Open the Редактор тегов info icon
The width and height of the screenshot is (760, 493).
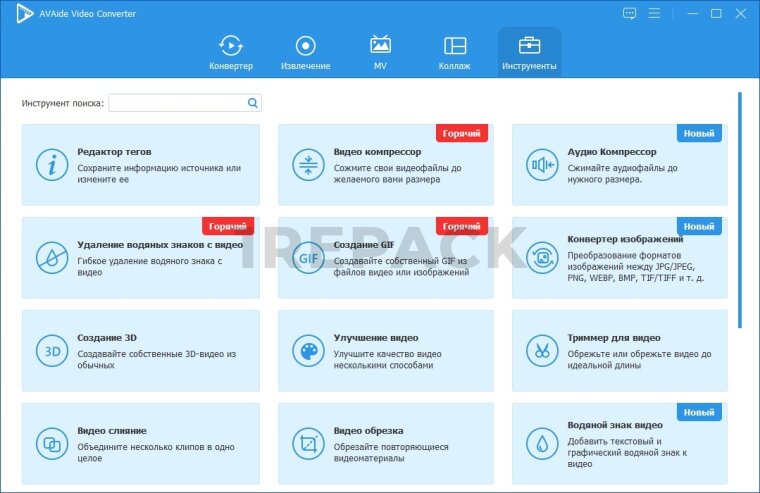(x=51, y=165)
